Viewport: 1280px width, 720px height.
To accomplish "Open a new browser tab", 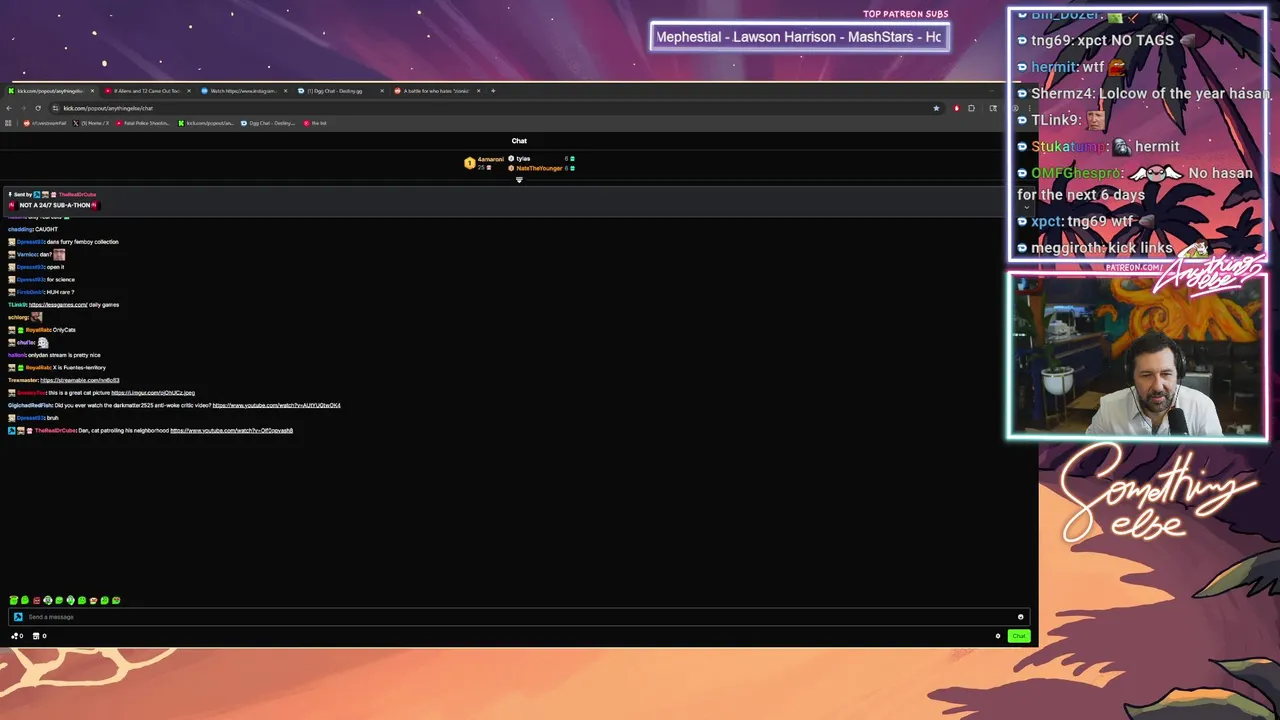I will click(x=493, y=91).
